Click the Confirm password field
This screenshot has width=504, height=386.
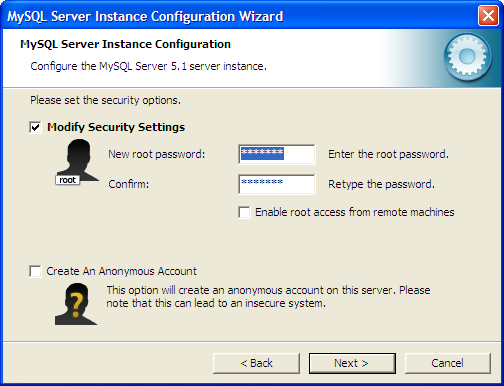(277, 184)
